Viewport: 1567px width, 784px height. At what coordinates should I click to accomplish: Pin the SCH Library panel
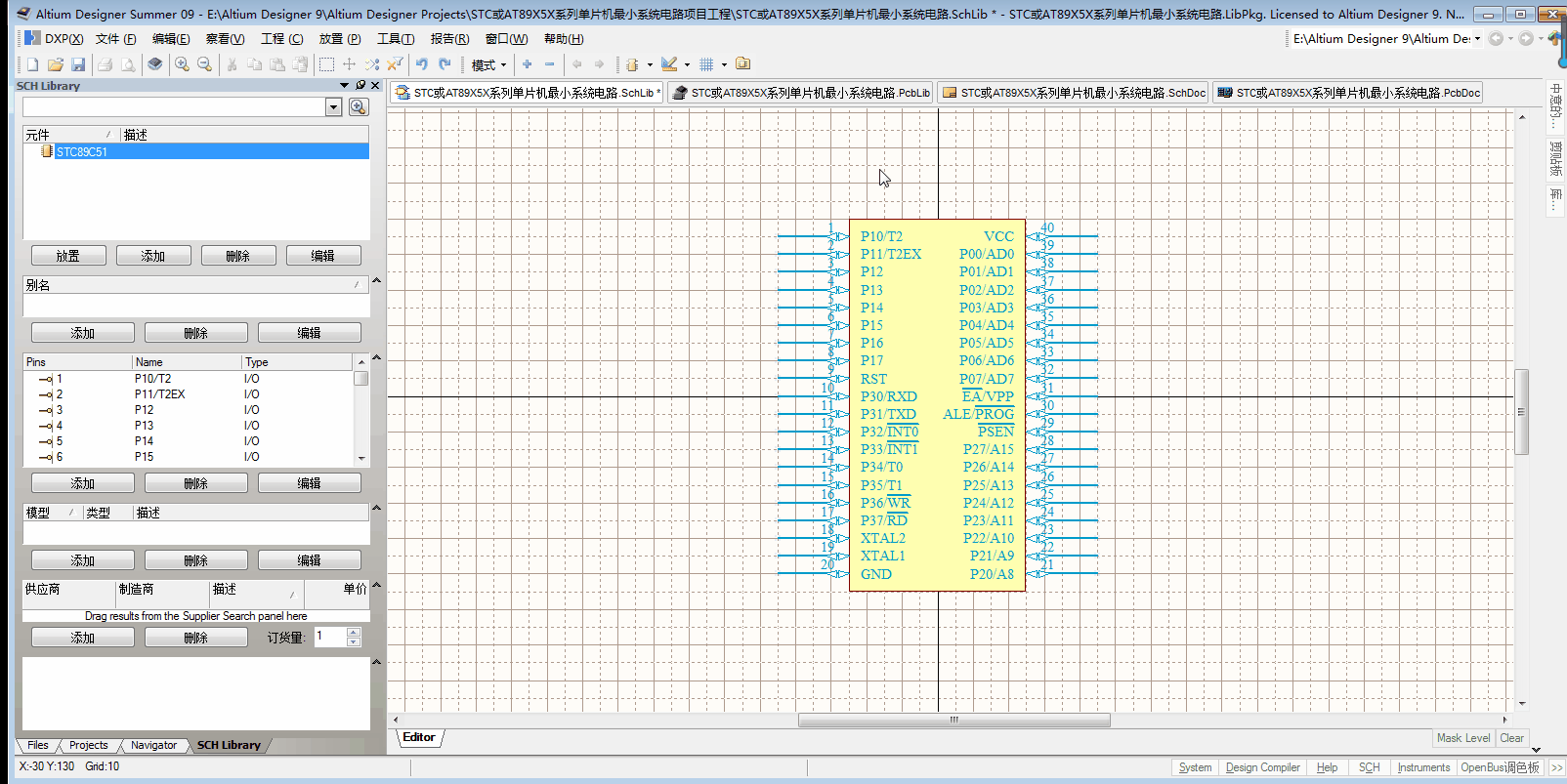pyautogui.click(x=360, y=85)
